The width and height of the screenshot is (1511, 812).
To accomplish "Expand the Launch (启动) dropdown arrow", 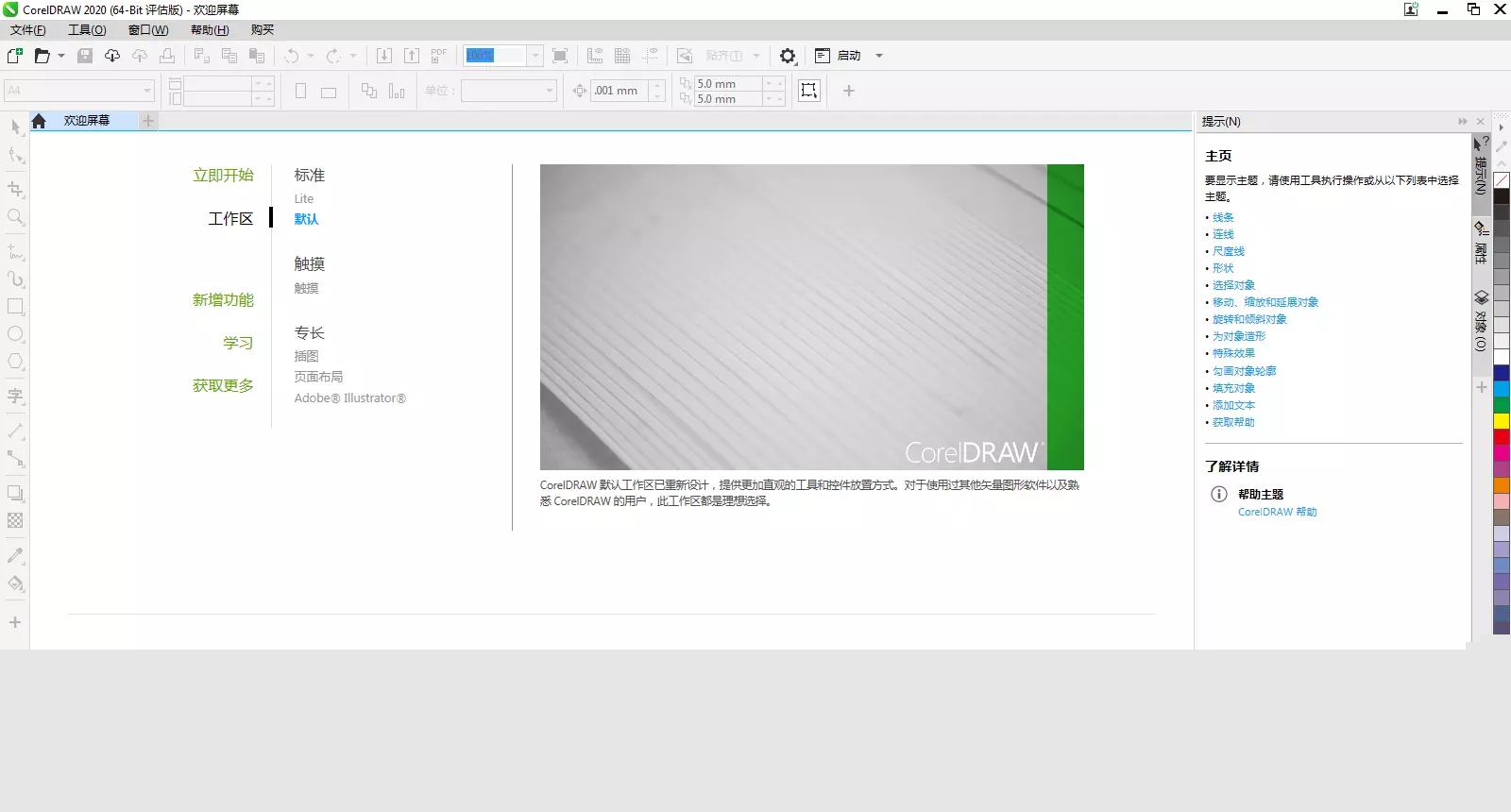I will pyautogui.click(x=879, y=56).
